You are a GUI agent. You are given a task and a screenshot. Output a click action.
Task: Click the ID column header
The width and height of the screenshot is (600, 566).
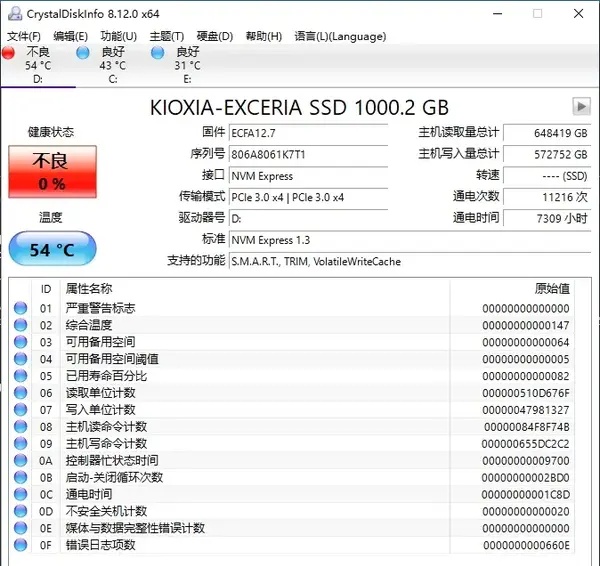[x=46, y=289]
